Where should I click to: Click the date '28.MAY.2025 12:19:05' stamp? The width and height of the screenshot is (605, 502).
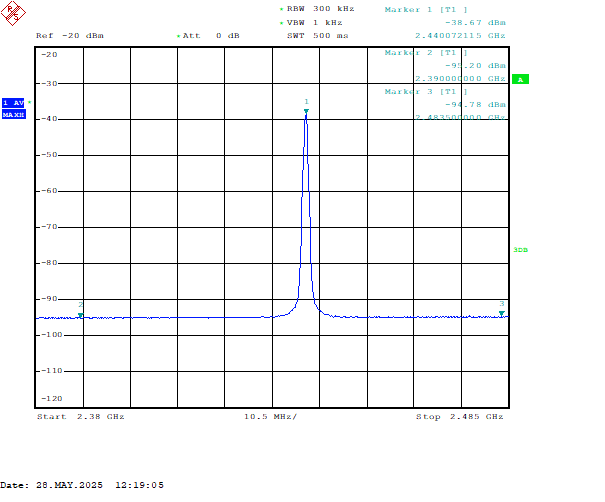click(x=100, y=485)
